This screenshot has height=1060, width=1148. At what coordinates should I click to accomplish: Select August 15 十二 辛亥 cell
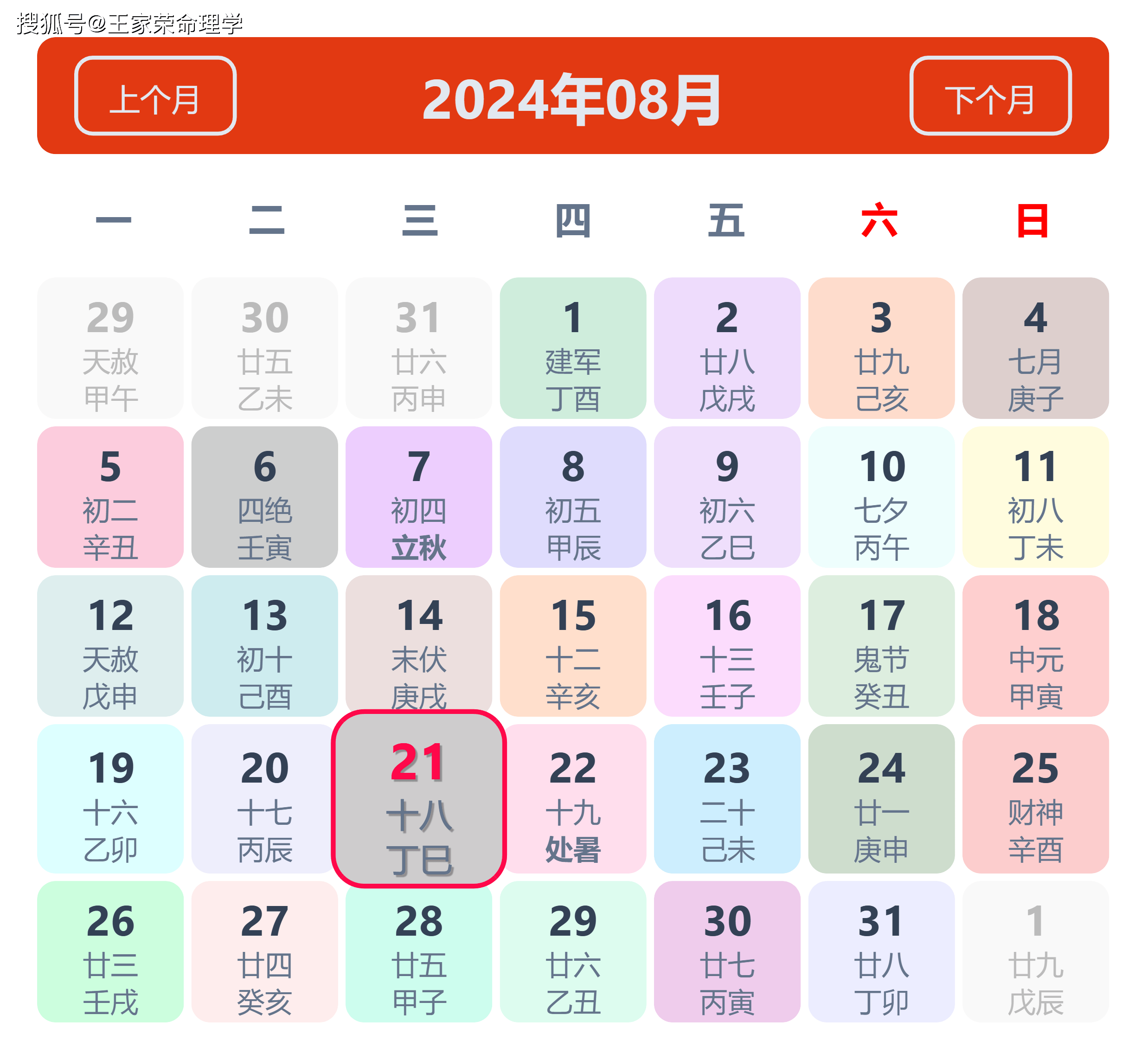click(573, 646)
